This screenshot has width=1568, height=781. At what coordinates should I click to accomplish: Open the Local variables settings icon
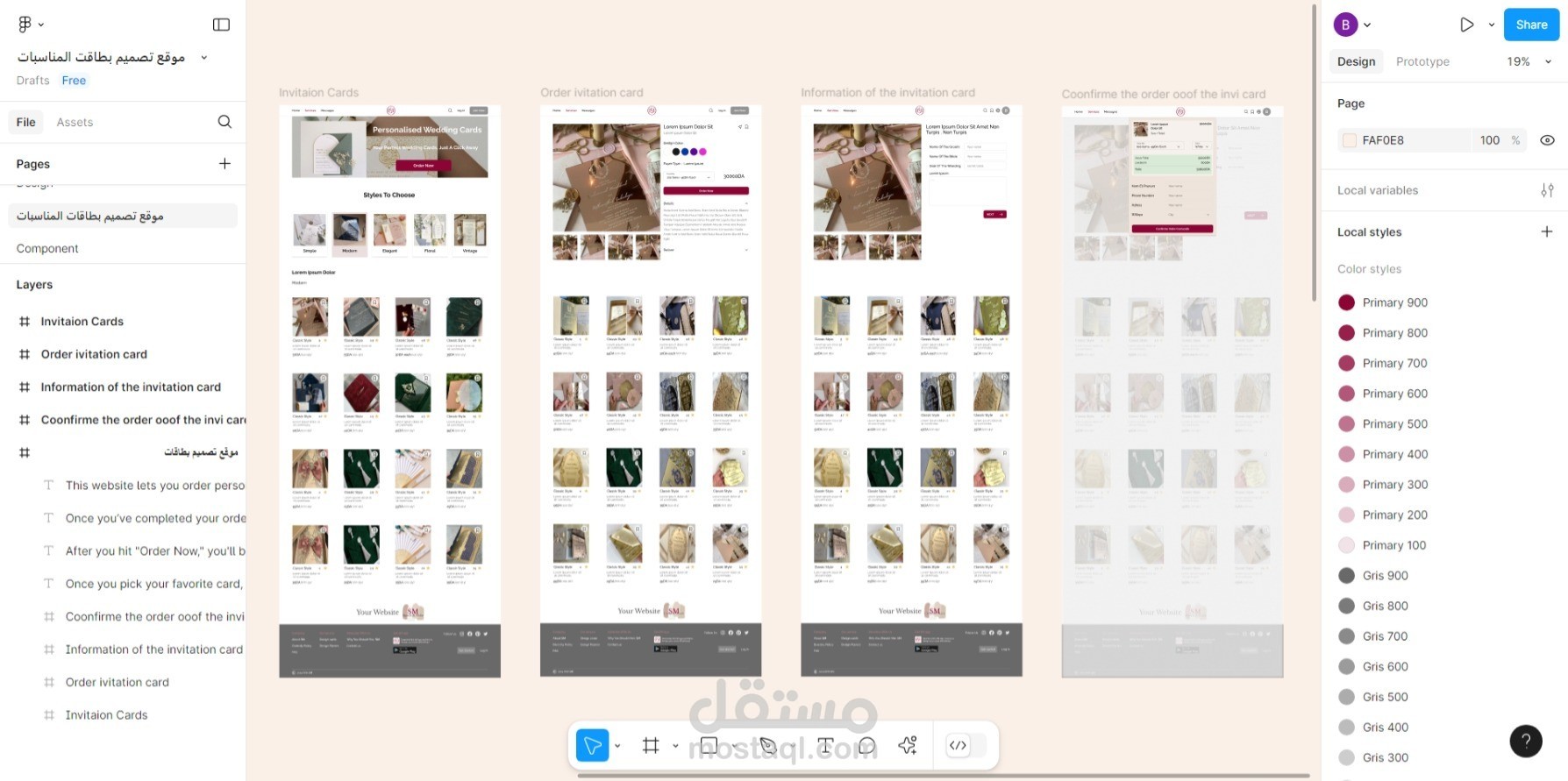tap(1547, 190)
